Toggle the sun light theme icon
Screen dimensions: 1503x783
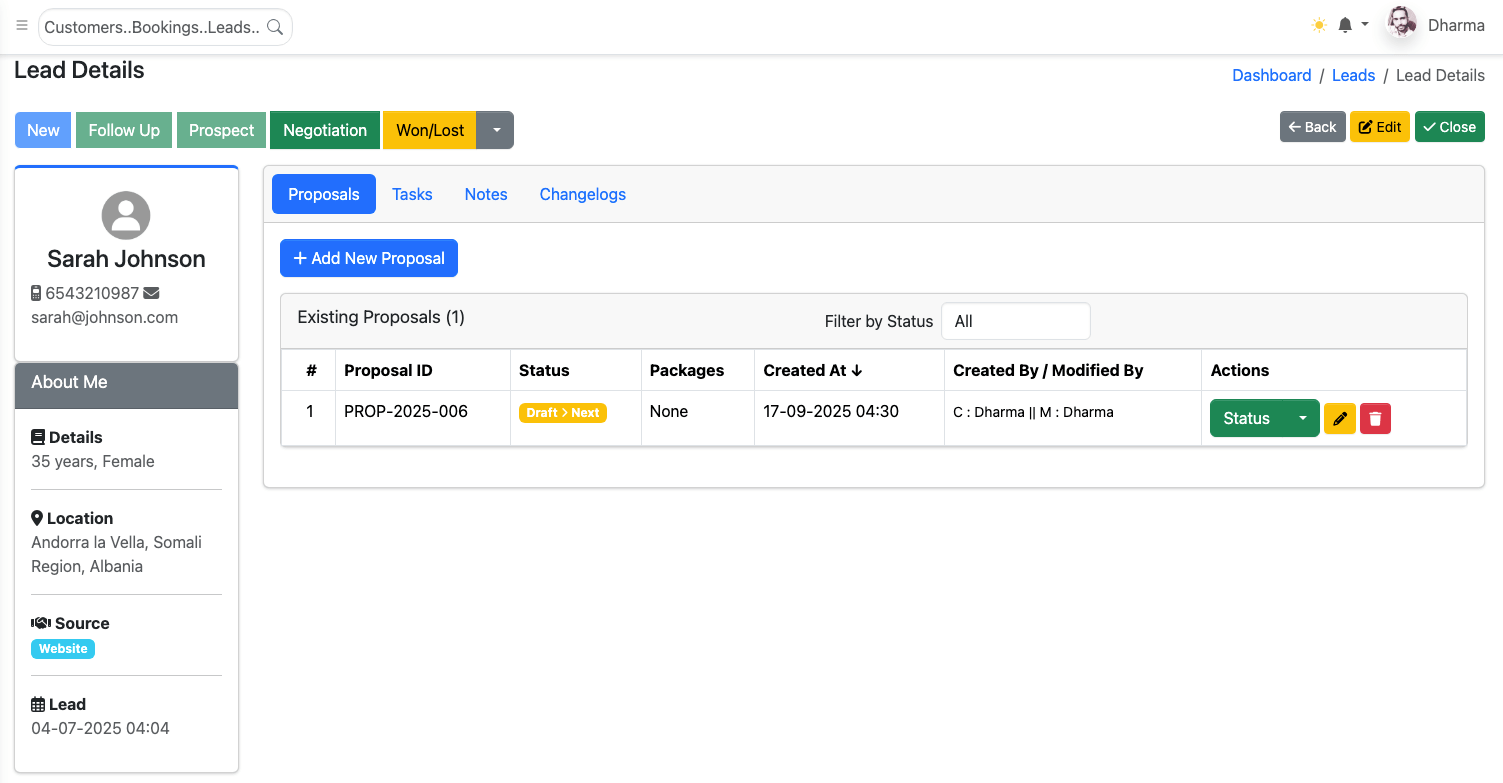click(x=1319, y=25)
